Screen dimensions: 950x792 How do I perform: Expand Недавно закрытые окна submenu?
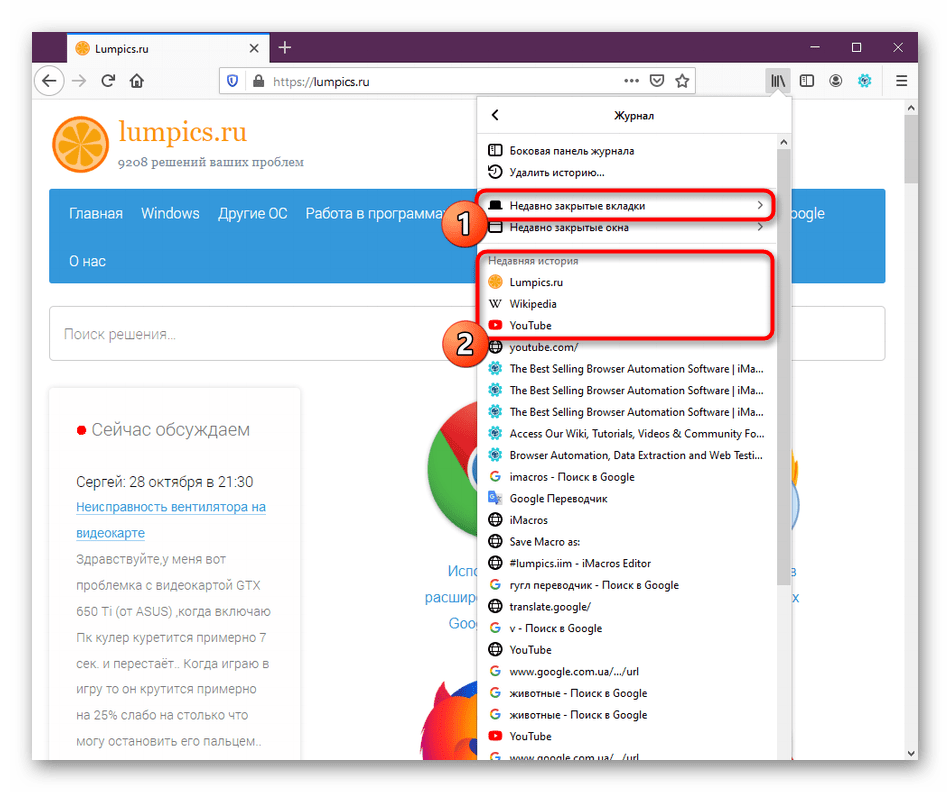(x=627, y=228)
